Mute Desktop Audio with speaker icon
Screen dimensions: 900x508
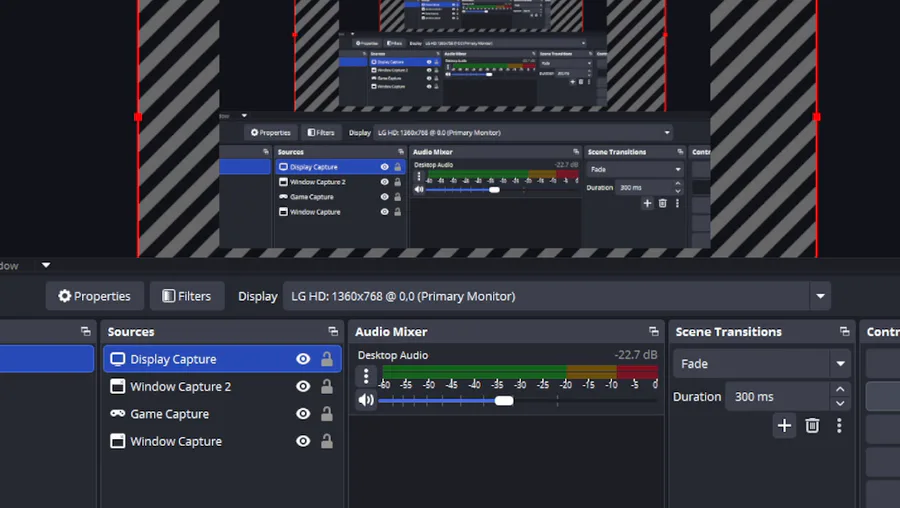pyautogui.click(x=366, y=400)
